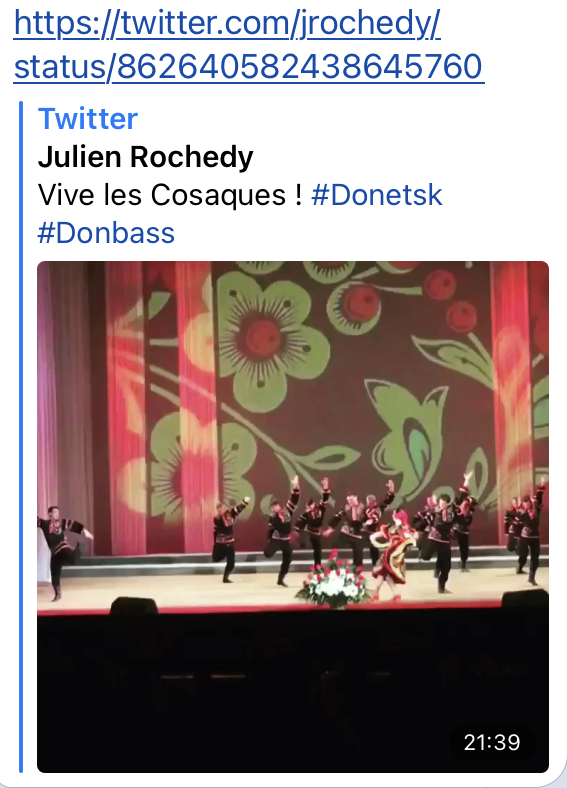This screenshot has height=788, width=567.
Task: Click the dark audience area of video
Action: coord(293,694)
